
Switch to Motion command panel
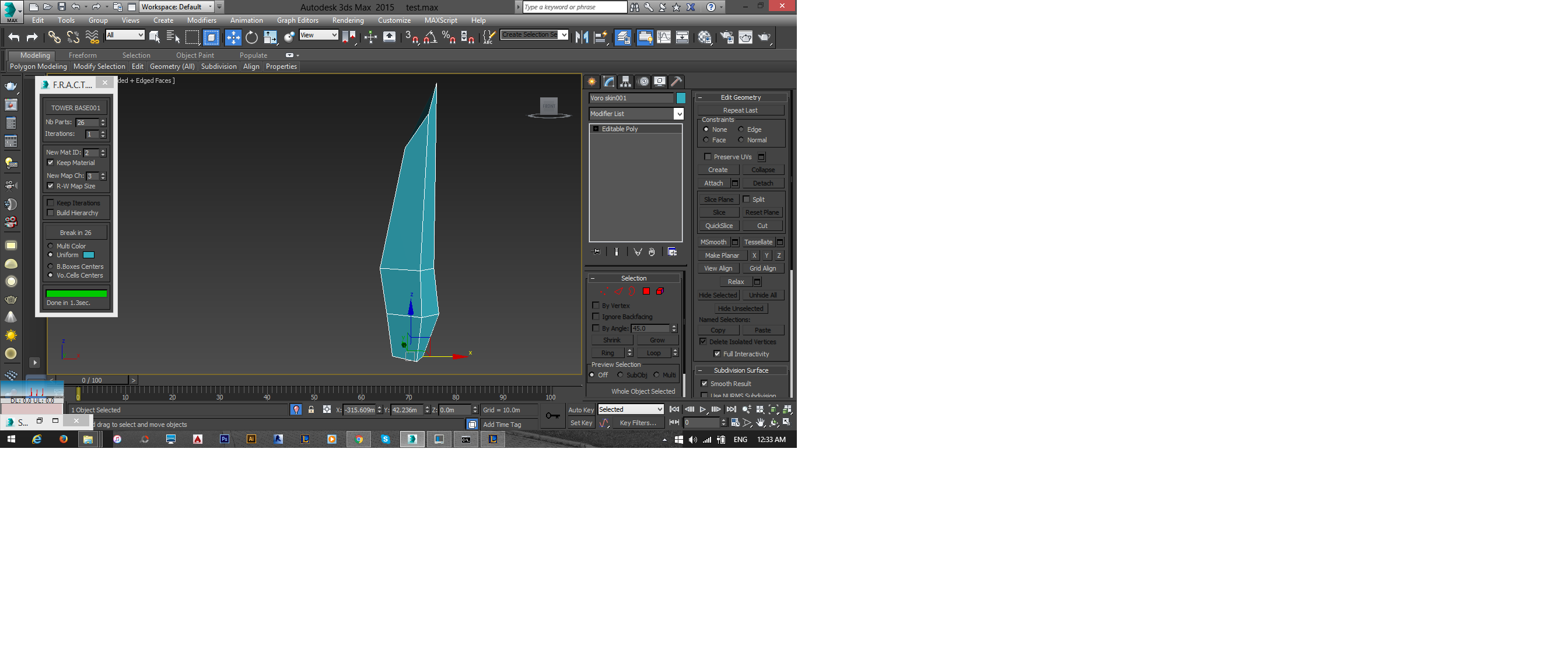643,82
